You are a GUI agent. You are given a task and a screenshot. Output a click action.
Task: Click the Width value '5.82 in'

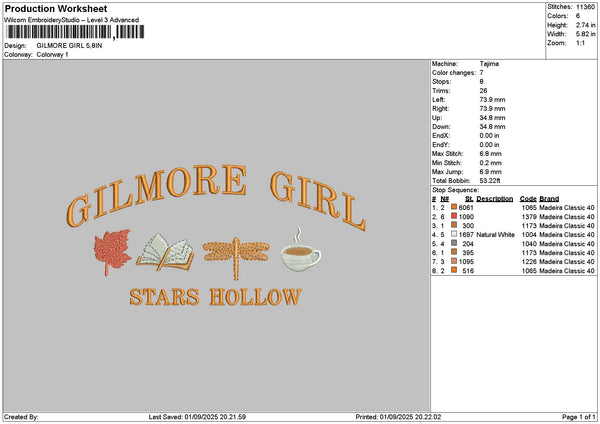coord(585,34)
